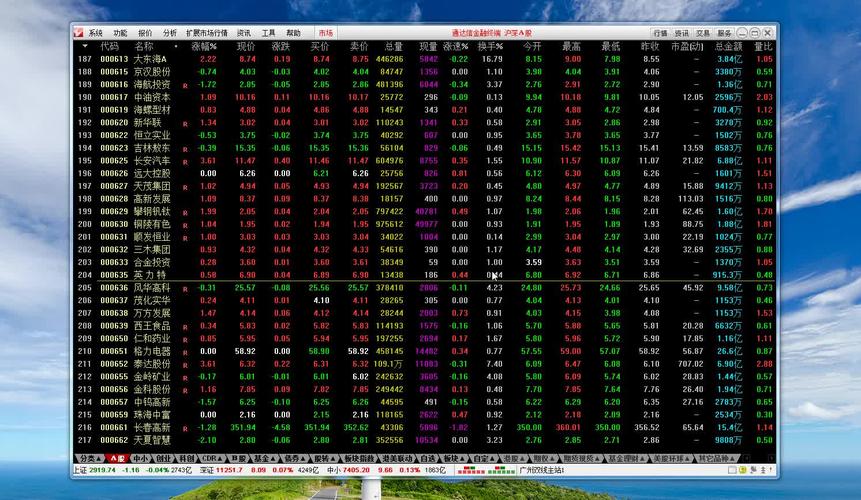Screen dimensions: 861x500
Task: Click the yellow round icon in status bar
Action: pos(742,470)
